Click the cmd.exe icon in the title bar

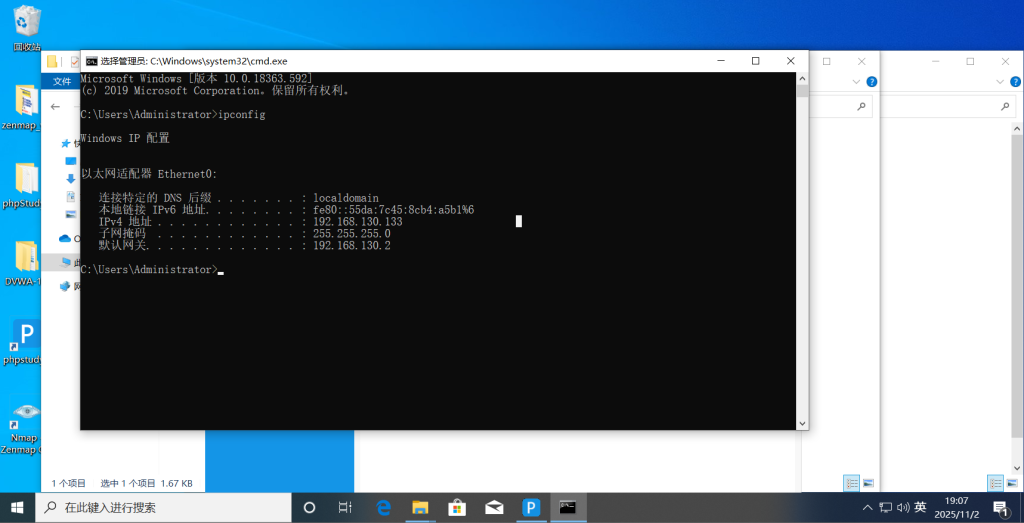click(x=91, y=61)
